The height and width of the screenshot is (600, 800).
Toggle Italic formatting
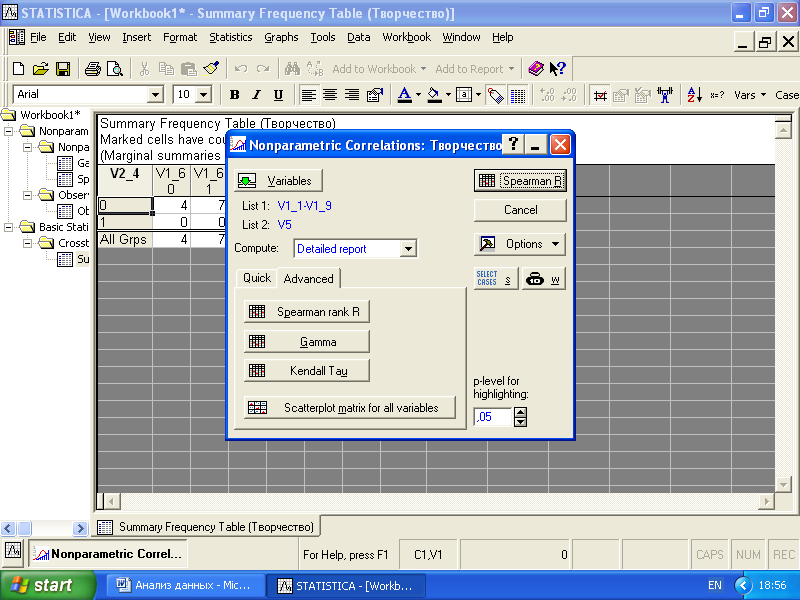[256, 95]
